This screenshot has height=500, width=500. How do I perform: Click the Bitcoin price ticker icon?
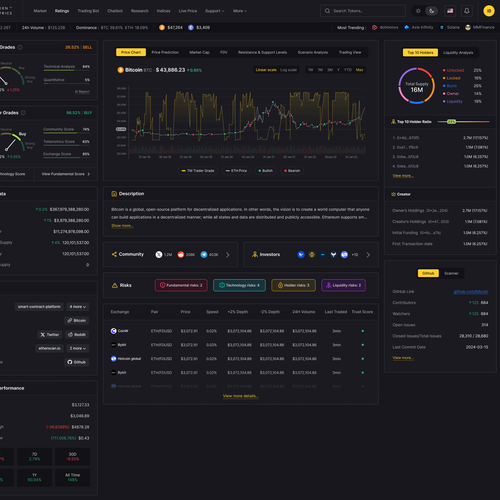click(162, 27)
